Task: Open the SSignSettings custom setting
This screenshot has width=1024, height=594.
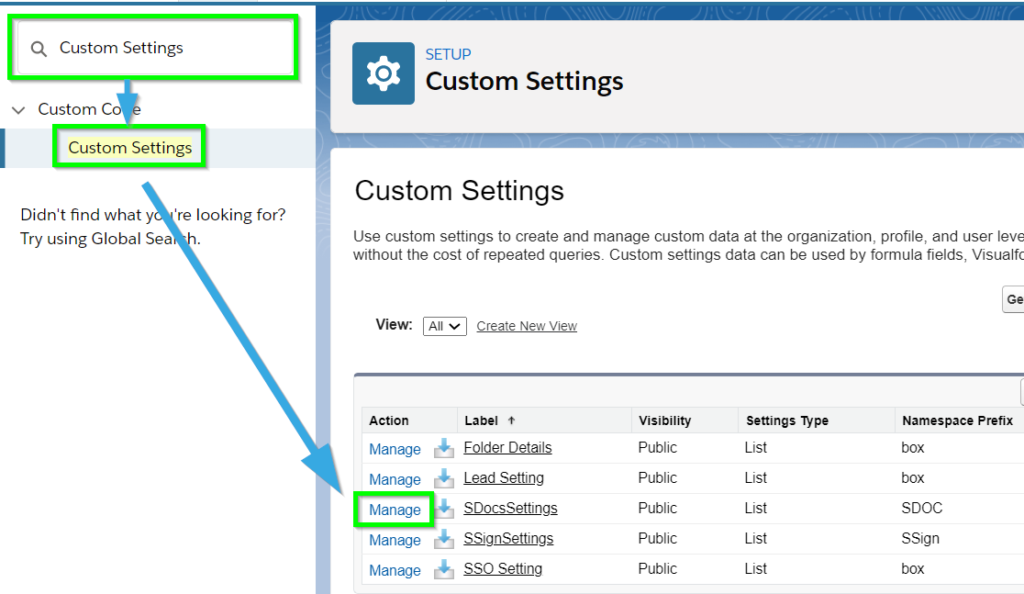Action: [510, 538]
